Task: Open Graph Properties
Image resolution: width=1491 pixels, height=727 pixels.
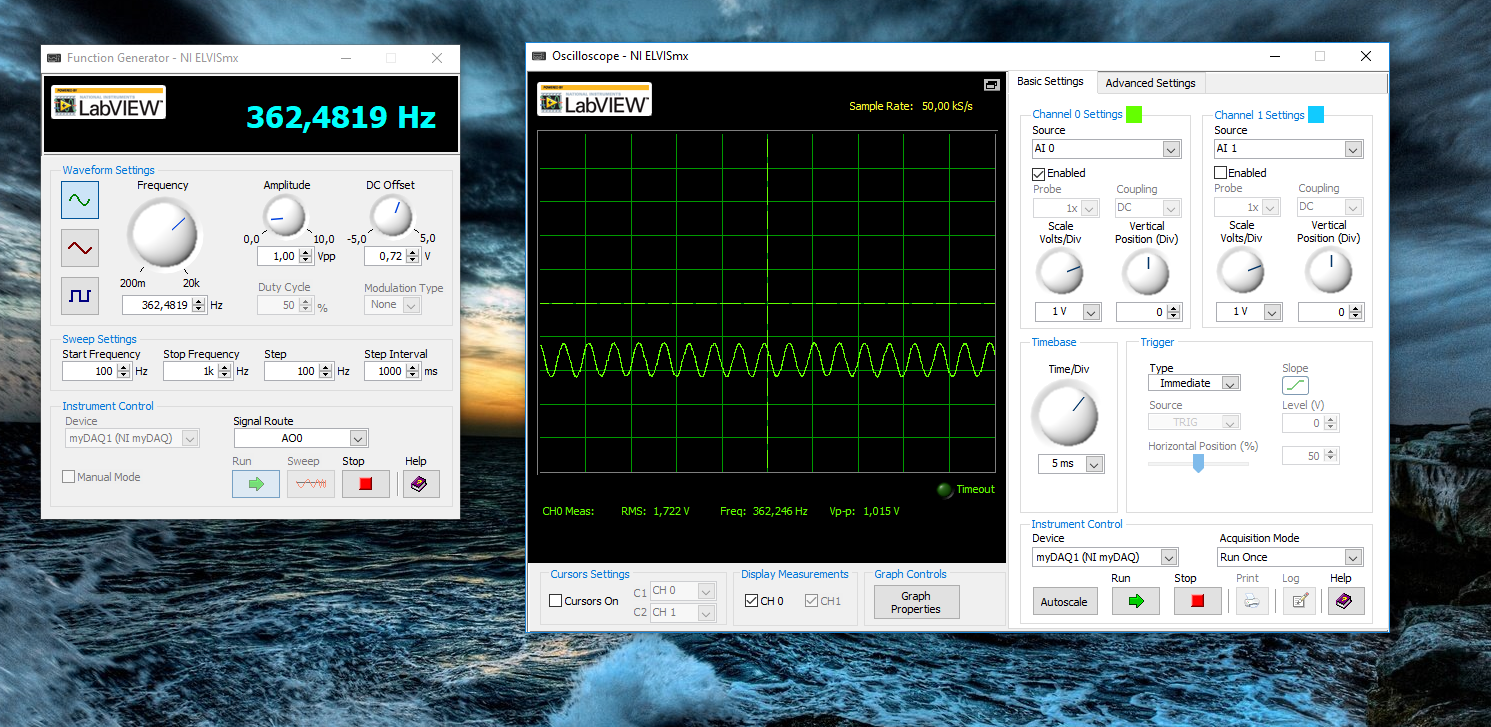Action: 915,602
